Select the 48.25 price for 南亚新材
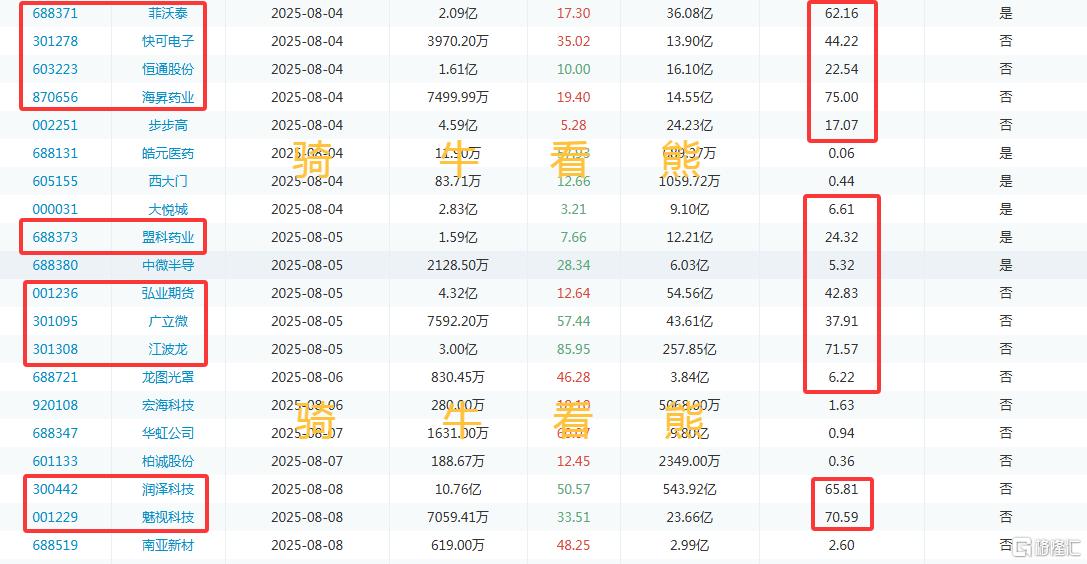This screenshot has width=1087, height=564. coord(573,545)
